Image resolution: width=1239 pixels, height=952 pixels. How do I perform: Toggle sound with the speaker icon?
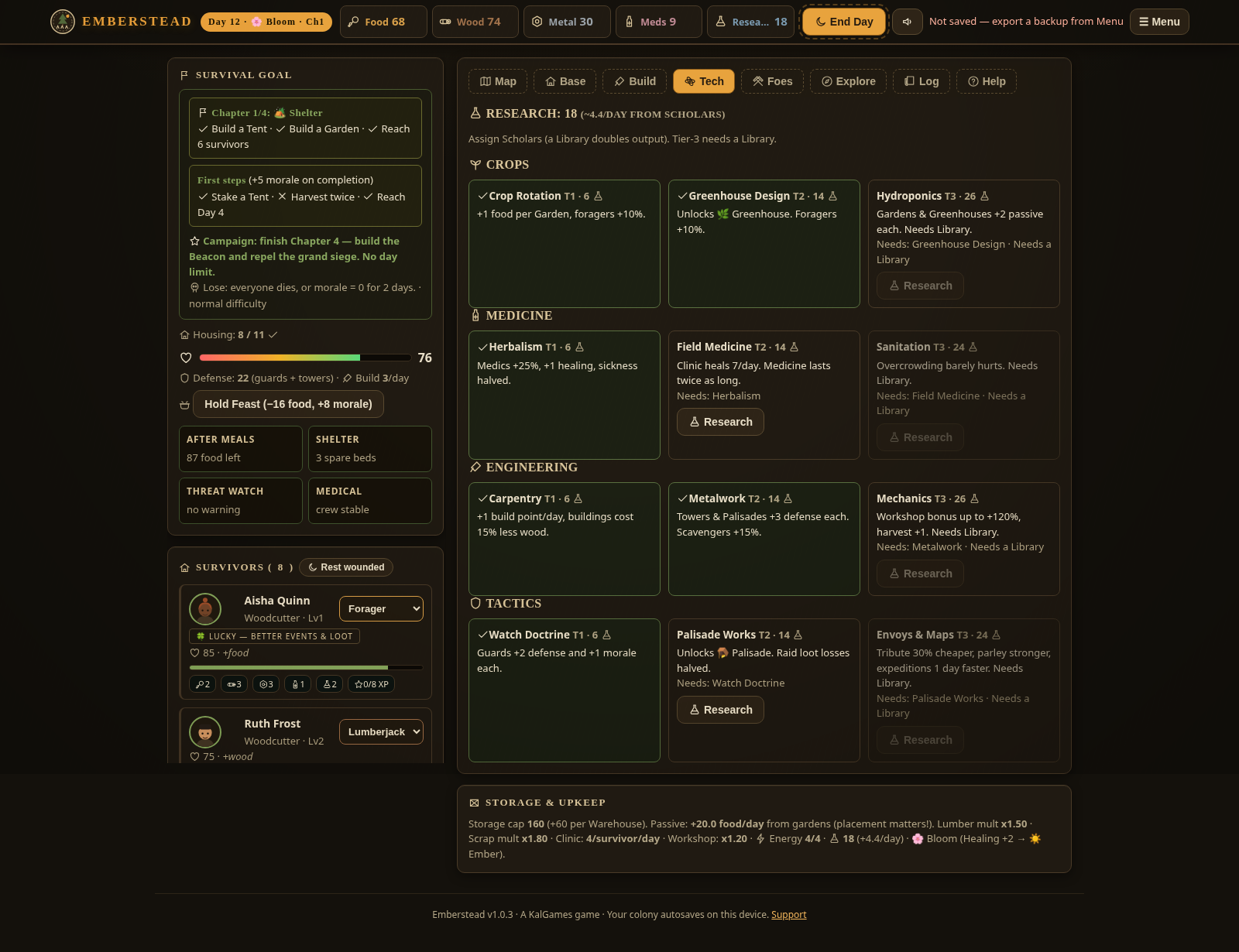tap(907, 22)
